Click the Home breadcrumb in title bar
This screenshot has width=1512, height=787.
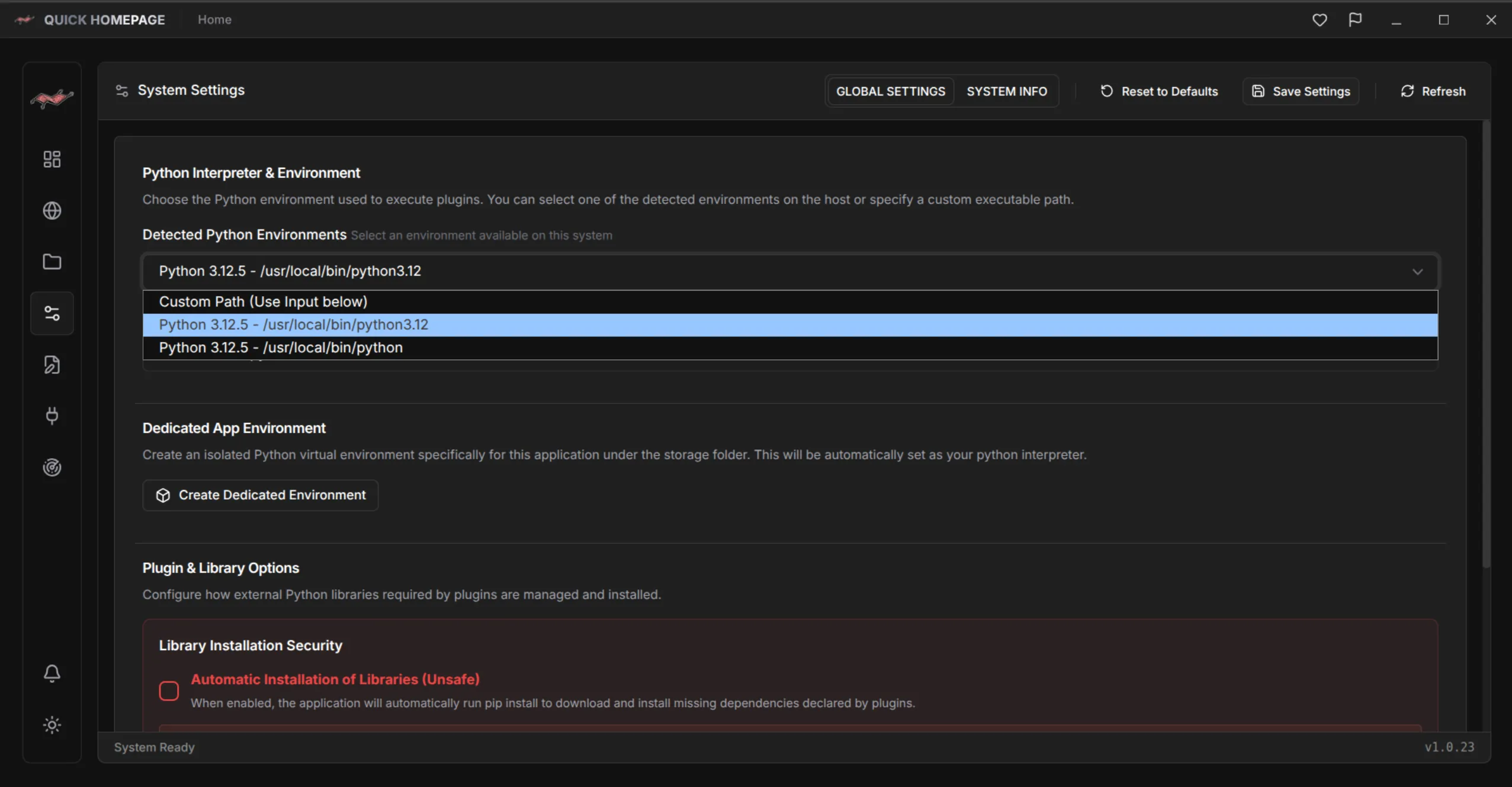pos(214,20)
